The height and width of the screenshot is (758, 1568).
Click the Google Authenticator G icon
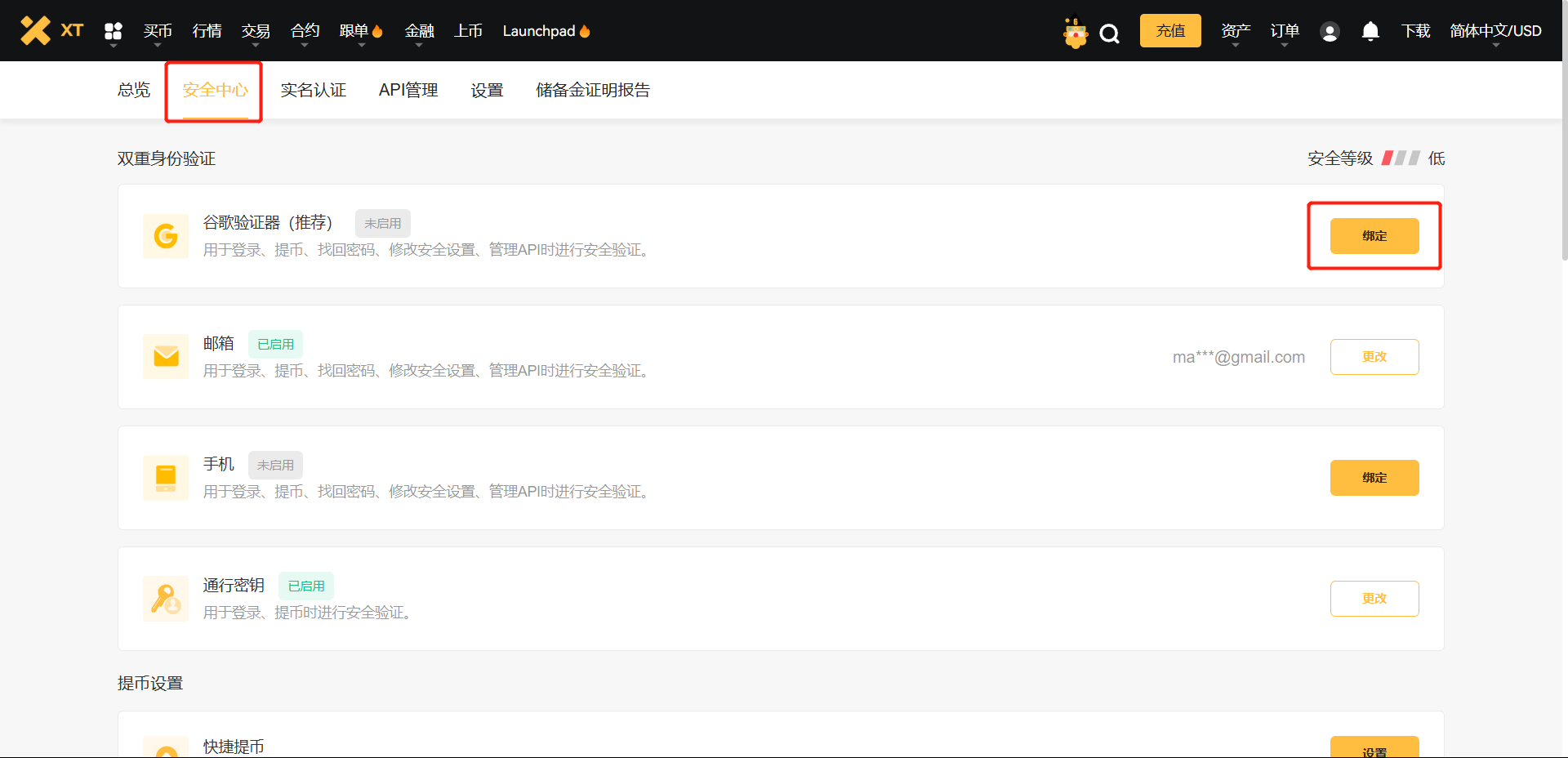166,236
